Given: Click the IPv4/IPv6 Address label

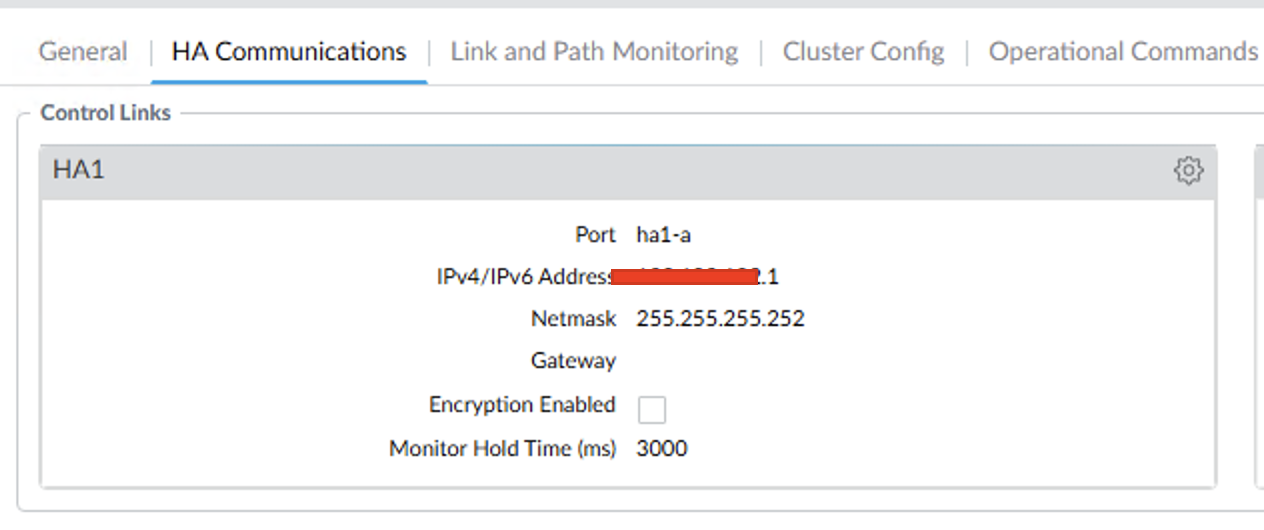Looking at the screenshot, I should pos(524,277).
